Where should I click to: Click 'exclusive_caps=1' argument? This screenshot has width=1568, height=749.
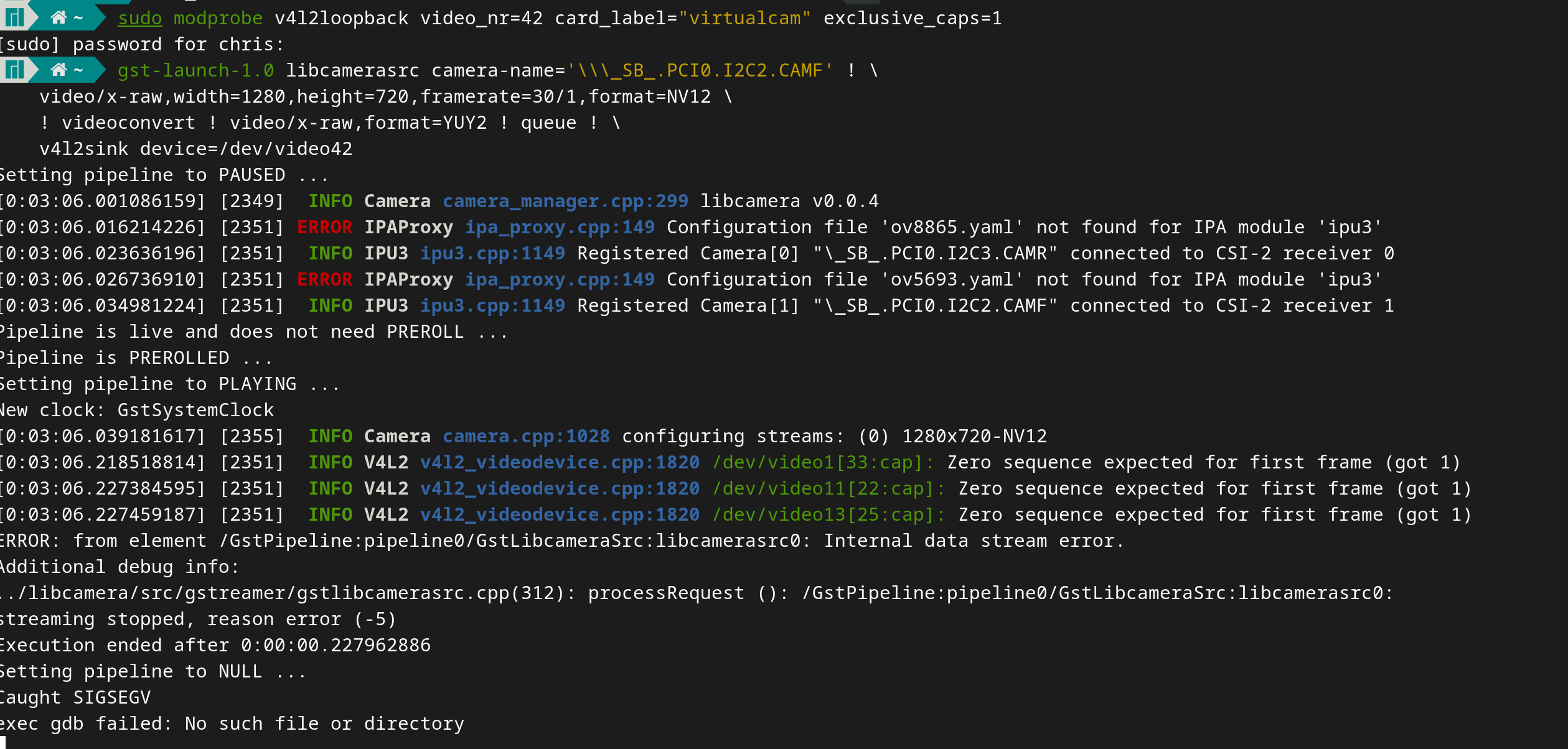[913, 19]
